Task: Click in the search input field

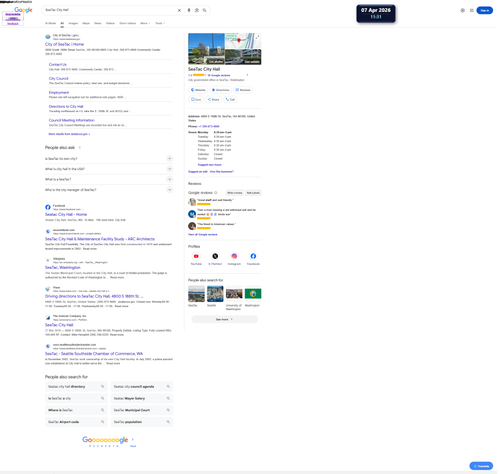Action: coord(110,10)
